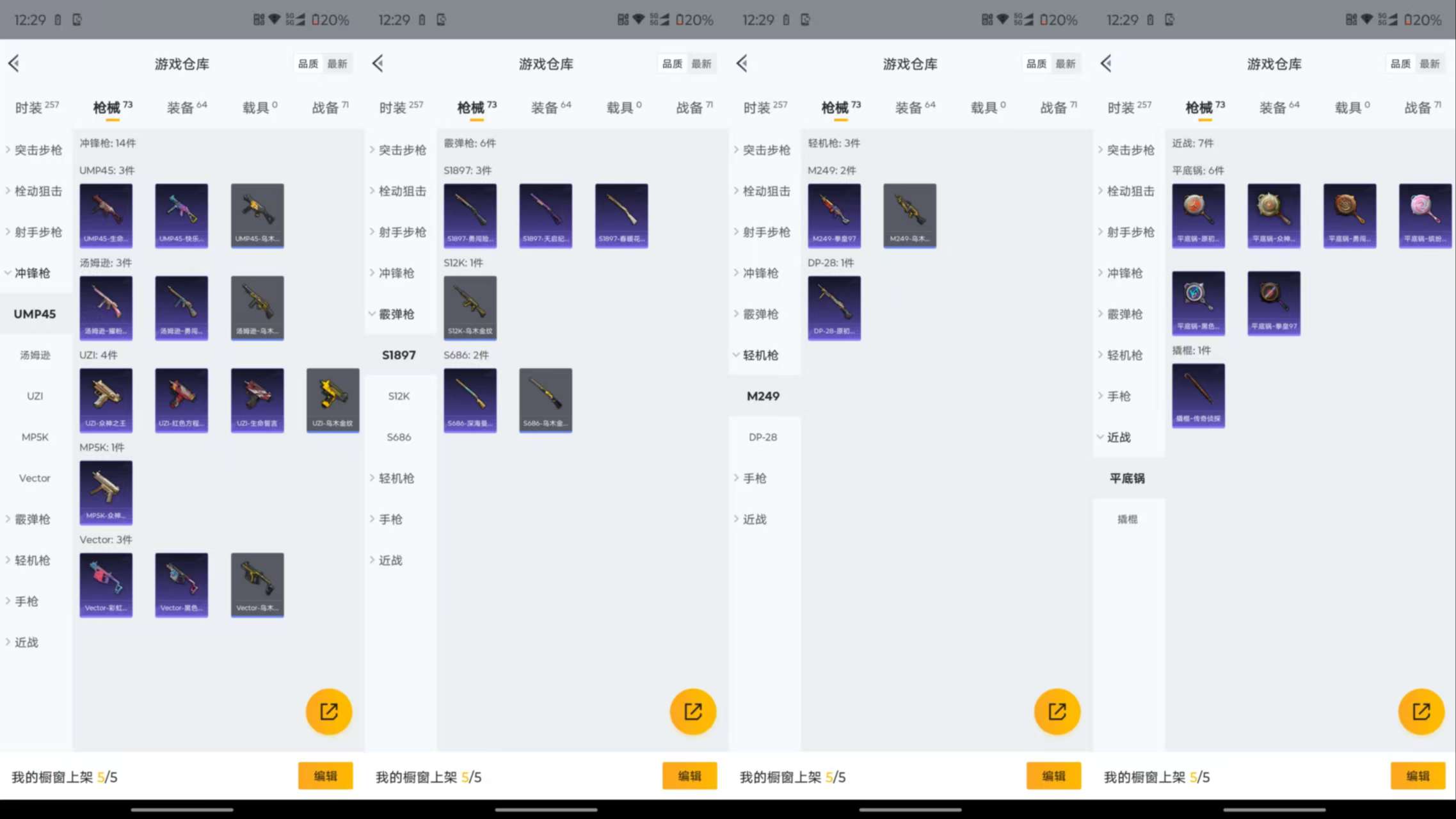Select the UZI-乌木金纹 skin icon

coord(333,400)
